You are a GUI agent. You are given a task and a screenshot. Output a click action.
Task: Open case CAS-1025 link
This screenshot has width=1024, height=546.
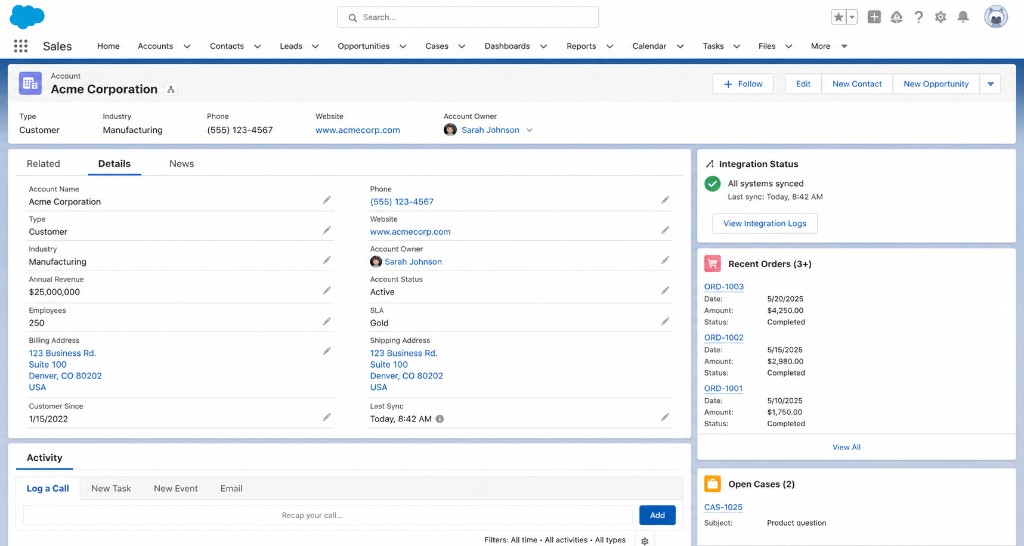723,507
